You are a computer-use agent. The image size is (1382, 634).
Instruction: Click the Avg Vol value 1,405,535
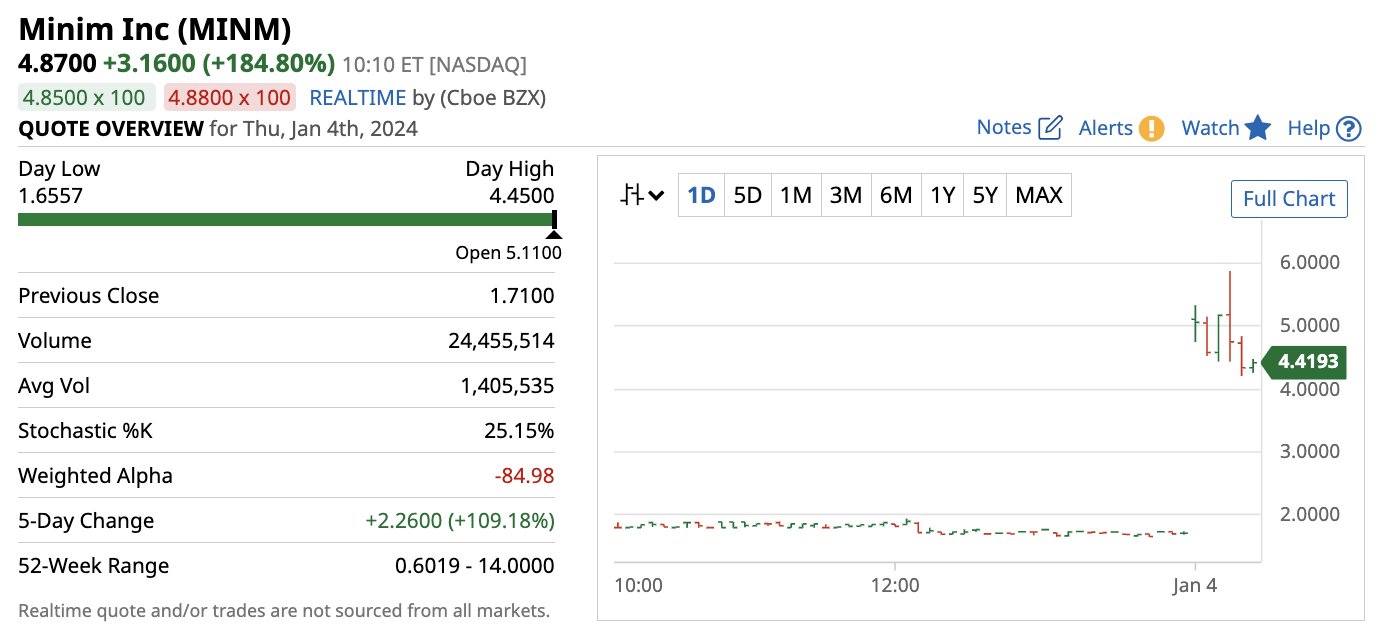click(508, 386)
